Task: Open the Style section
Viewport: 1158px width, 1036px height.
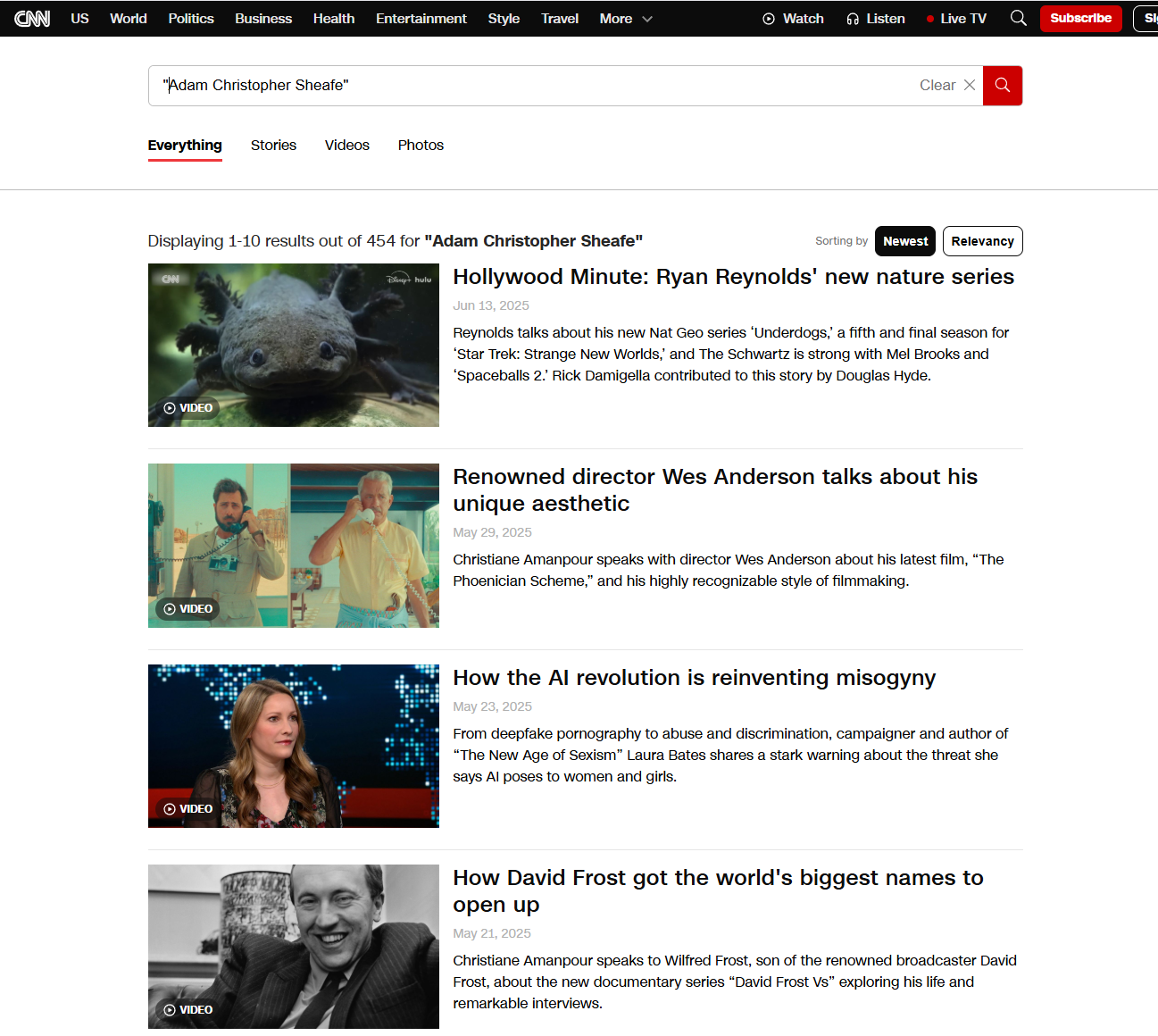Action: point(504,18)
